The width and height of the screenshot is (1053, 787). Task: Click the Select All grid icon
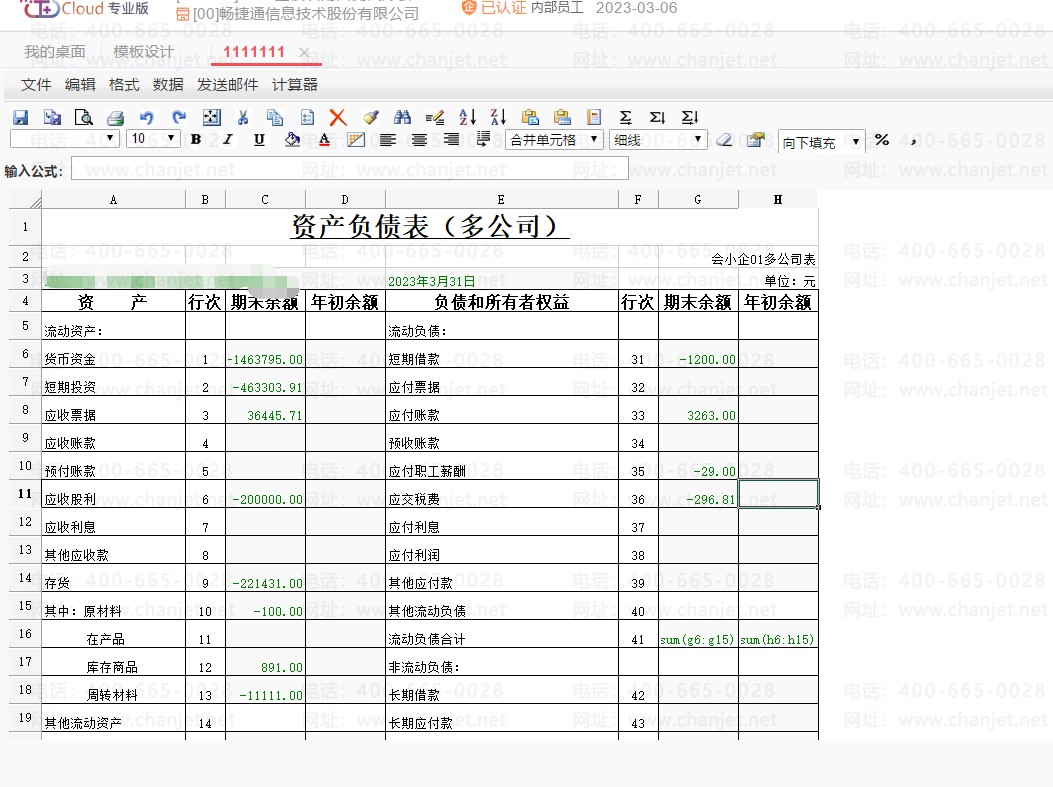pyautogui.click(x=212, y=118)
